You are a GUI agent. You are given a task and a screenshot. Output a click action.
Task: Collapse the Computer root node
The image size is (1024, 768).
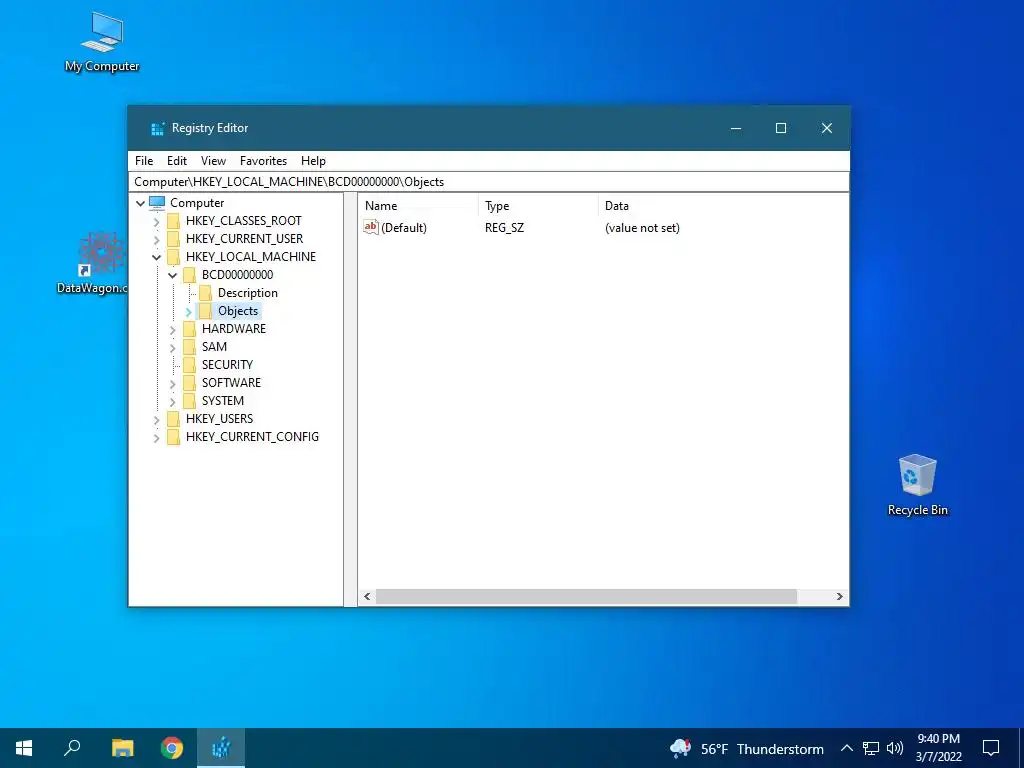pyautogui.click(x=140, y=203)
